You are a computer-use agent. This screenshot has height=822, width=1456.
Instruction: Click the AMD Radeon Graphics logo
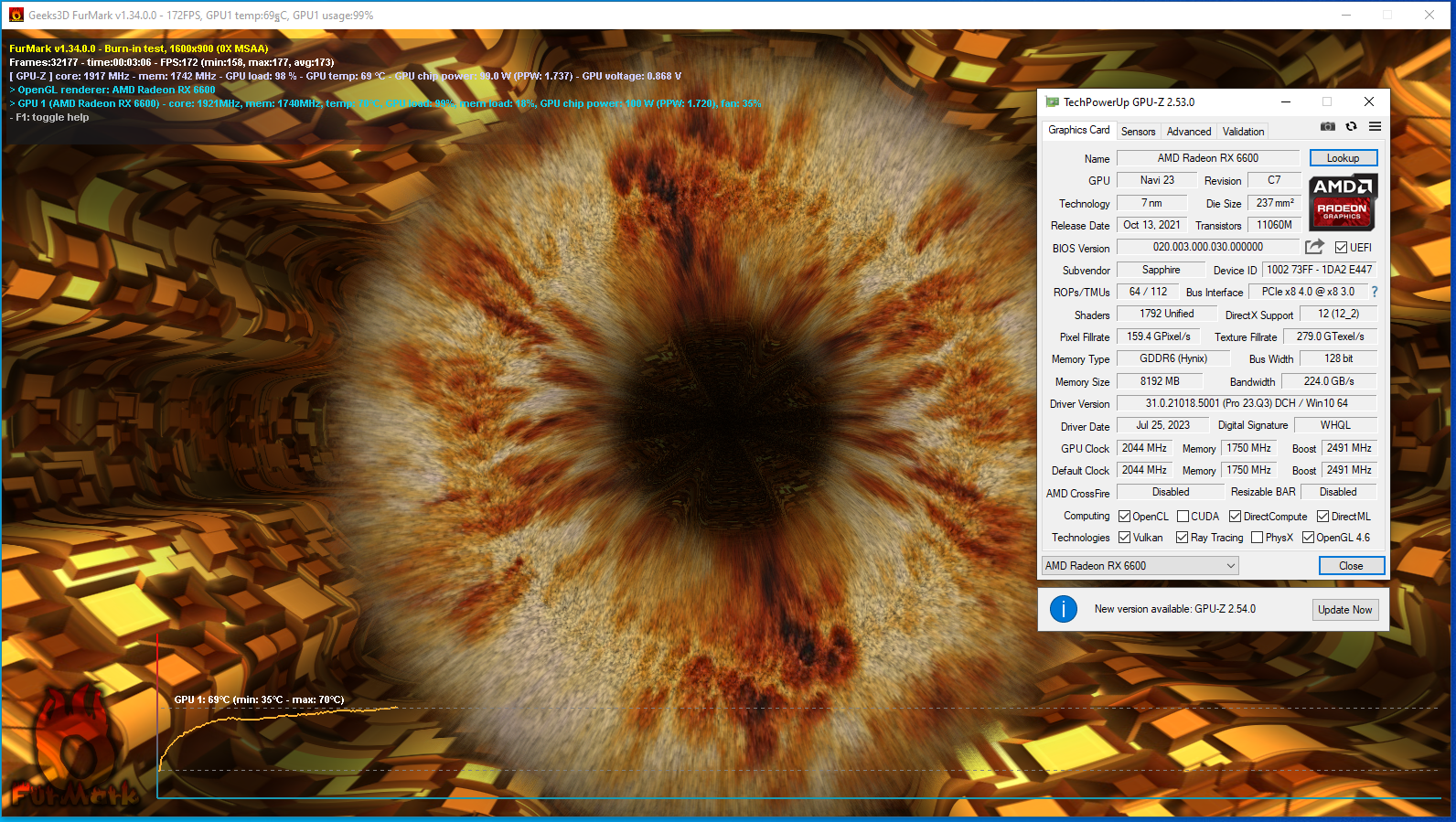coord(1342,202)
